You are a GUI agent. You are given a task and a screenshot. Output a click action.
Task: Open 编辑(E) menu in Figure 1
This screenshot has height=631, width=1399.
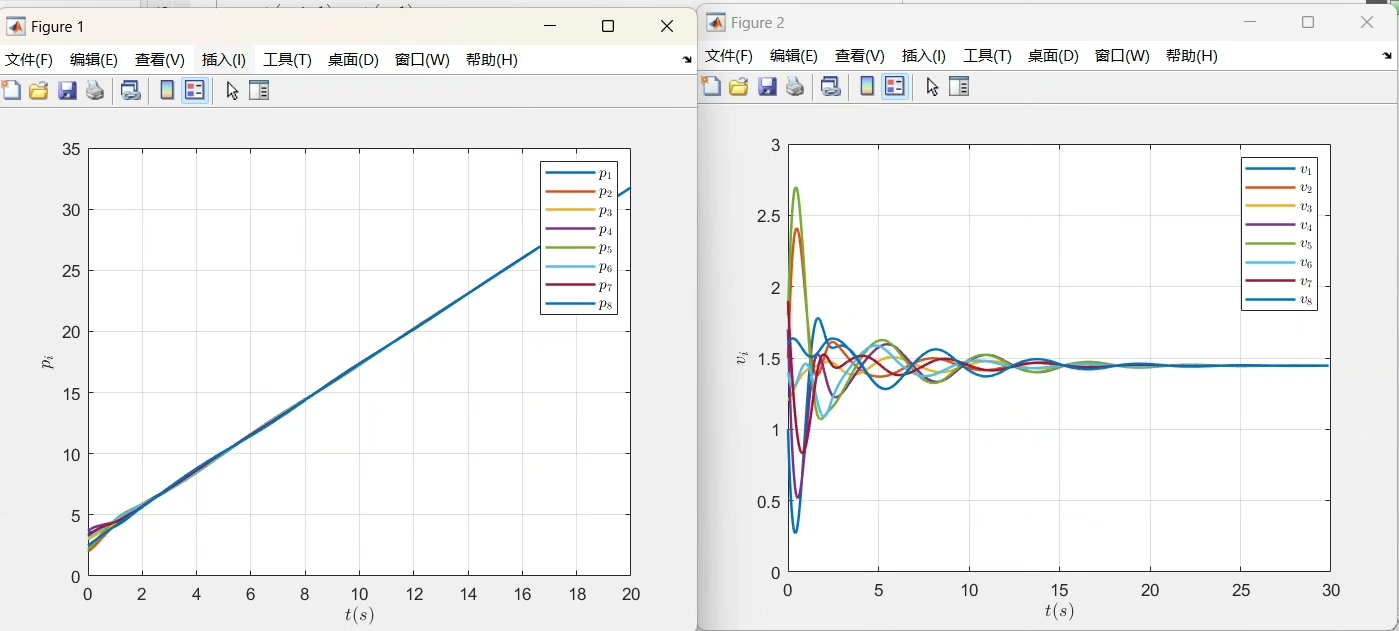(x=94, y=60)
